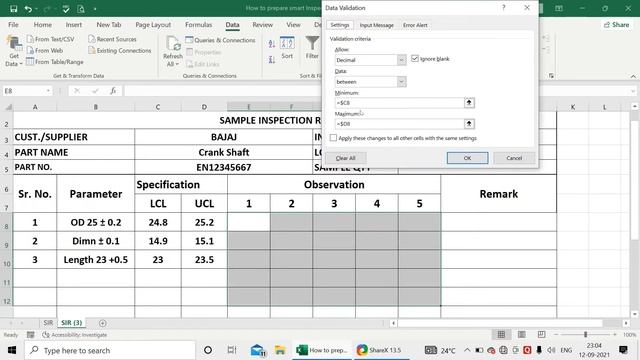This screenshot has width=640, height=360.
Task: Switch to Page Layout view icon
Action: pos(522,335)
